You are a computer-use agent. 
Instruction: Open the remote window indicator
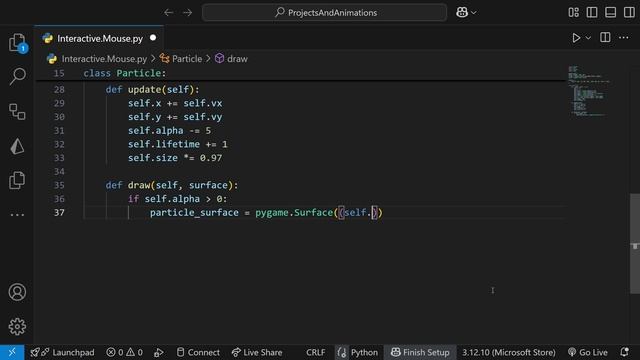tap(12, 352)
